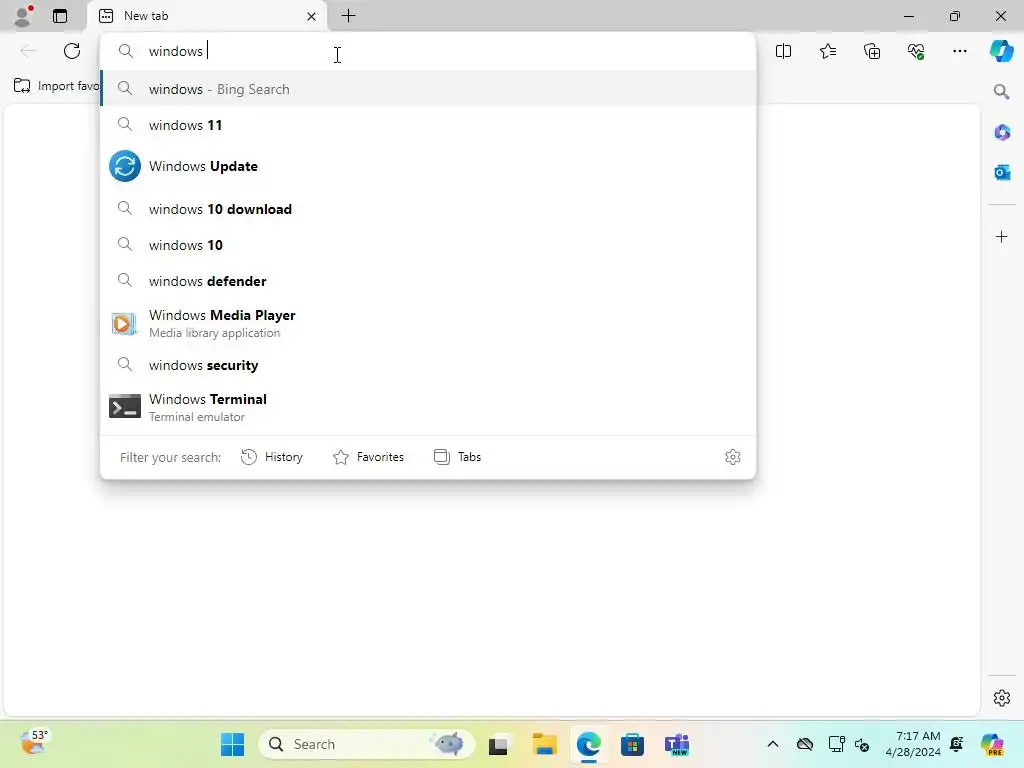1024x768 pixels.
Task: Open Microsoft Teams from taskbar
Action: click(677, 744)
